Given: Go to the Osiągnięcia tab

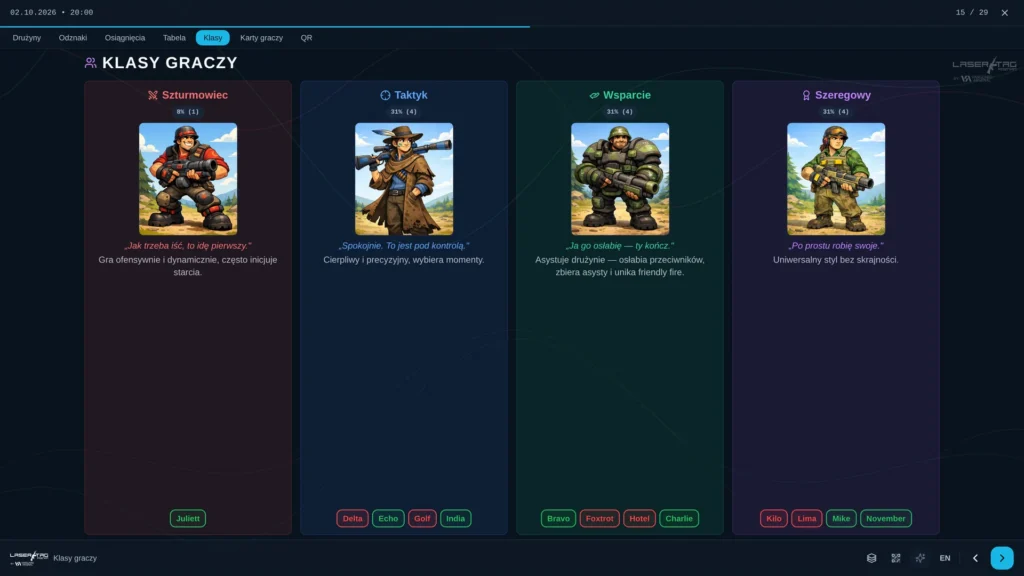Looking at the screenshot, I should (x=125, y=38).
